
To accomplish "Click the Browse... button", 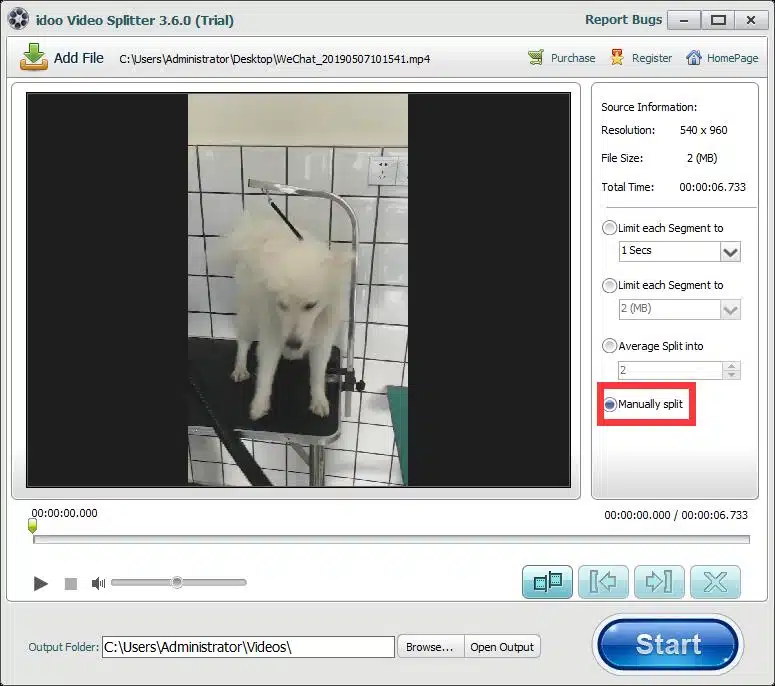I will click(x=430, y=646).
